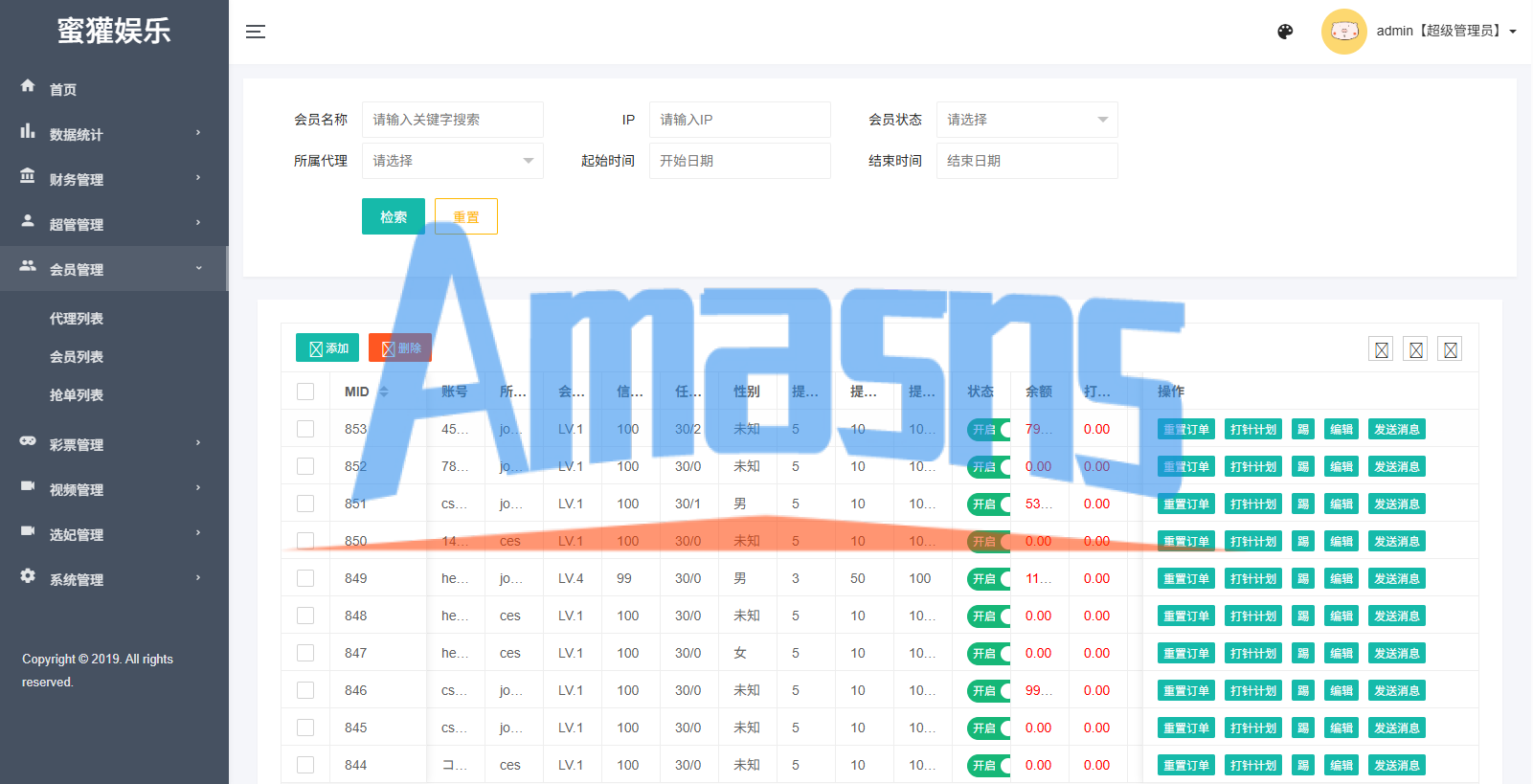Check the row checkbox for MID 853
Viewport: 1533px width, 784px height.
(305, 429)
